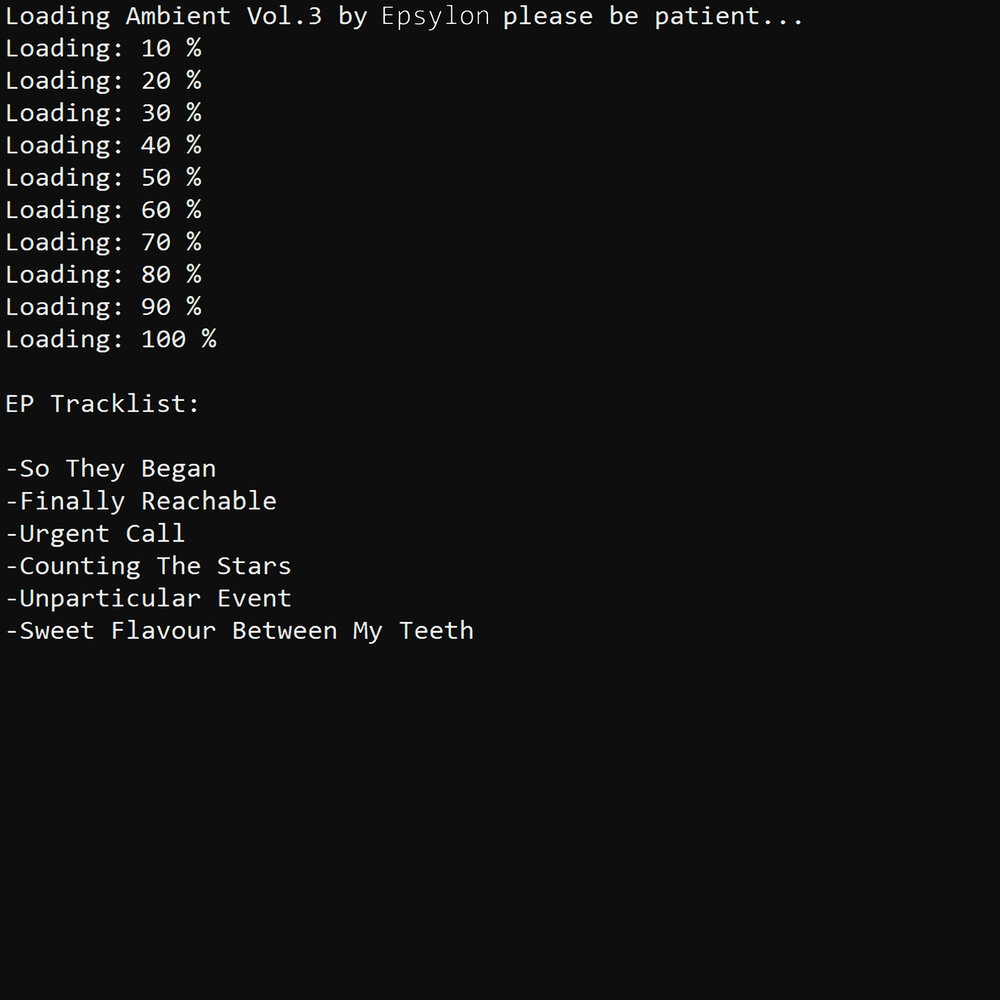Click the 'Loading: 30 %' line
Image resolution: width=1000 pixels, height=1000 pixels.
click(x=103, y=113)
